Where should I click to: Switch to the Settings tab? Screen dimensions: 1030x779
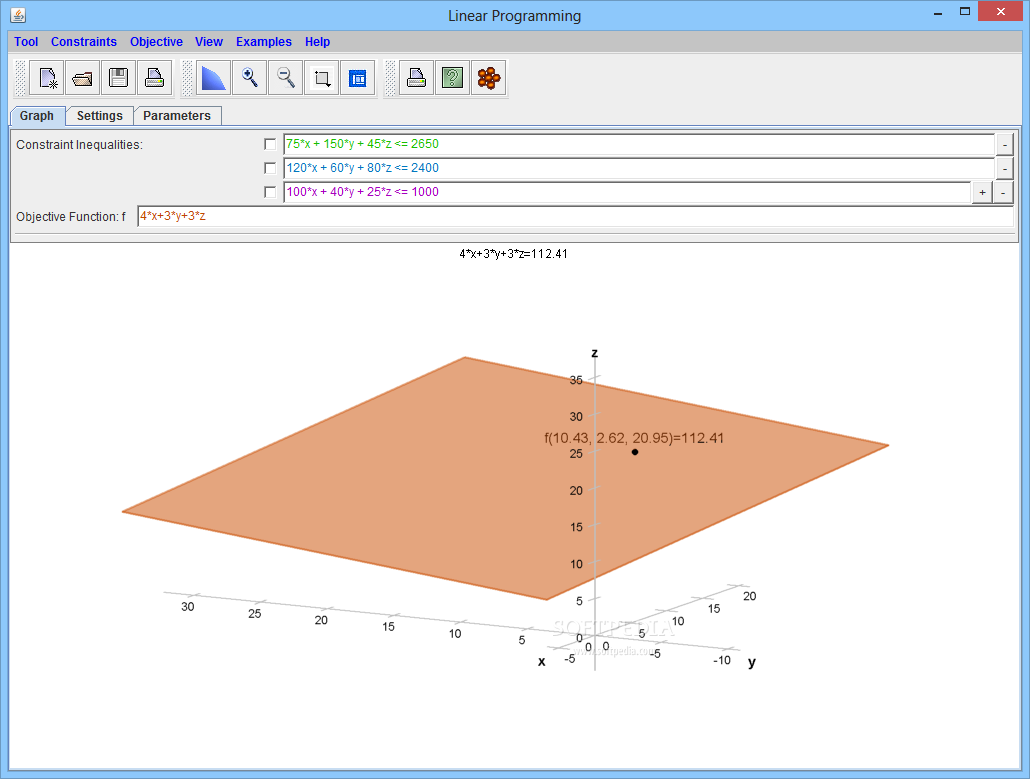click(100, 116)
